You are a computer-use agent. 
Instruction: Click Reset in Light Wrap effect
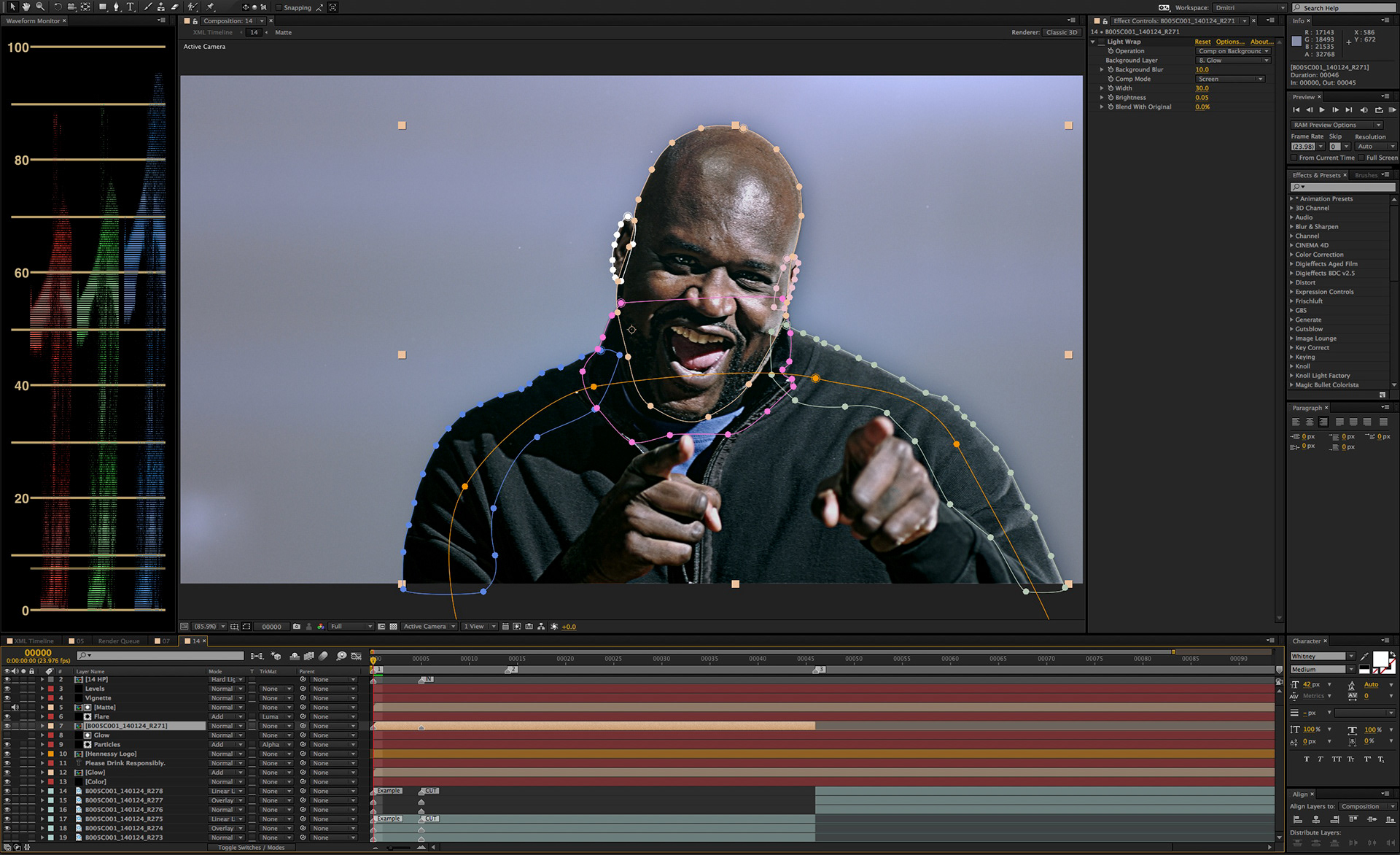pyautogui.click(x=1202, y=42)
